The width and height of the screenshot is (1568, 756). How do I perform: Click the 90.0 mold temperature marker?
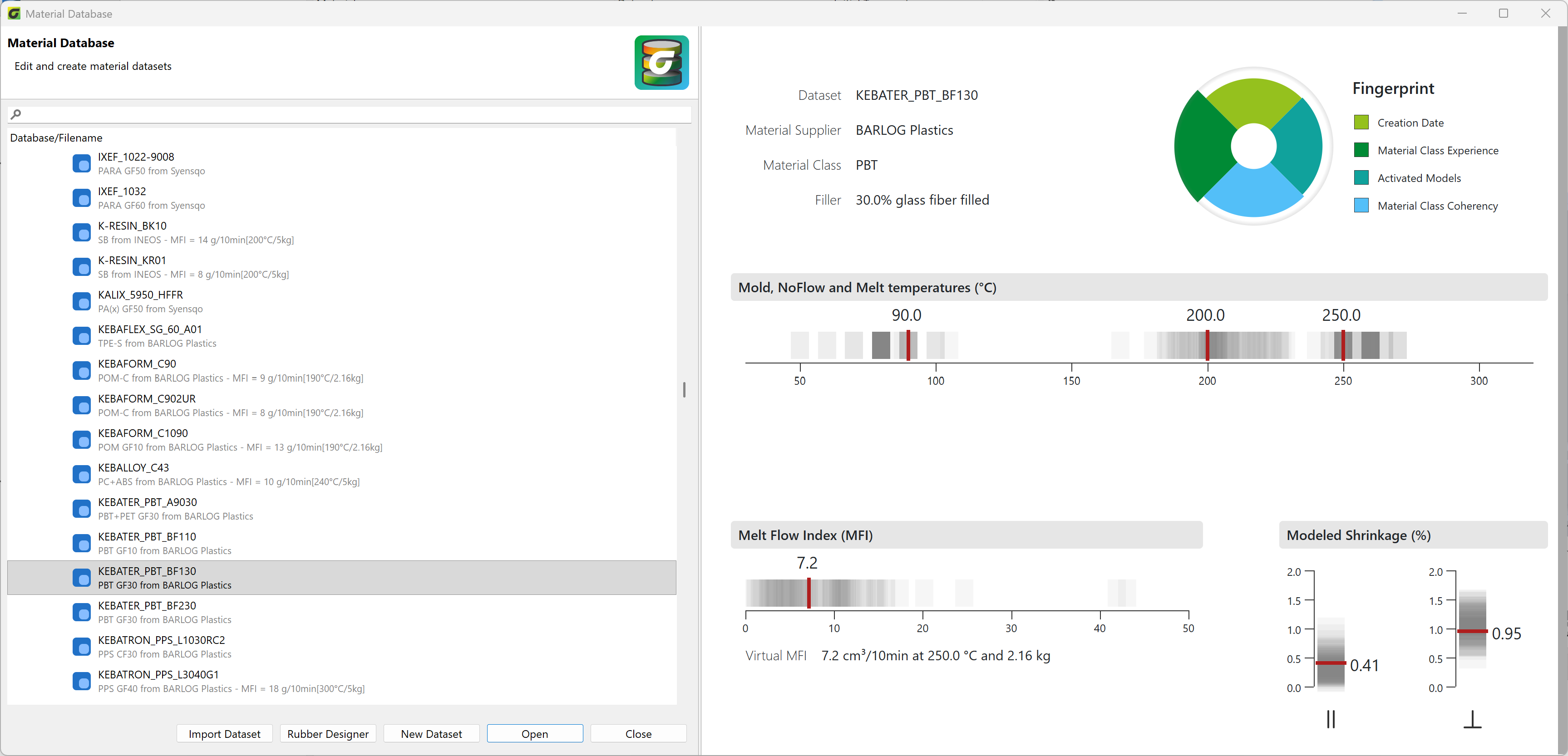[x=908, y=345]
